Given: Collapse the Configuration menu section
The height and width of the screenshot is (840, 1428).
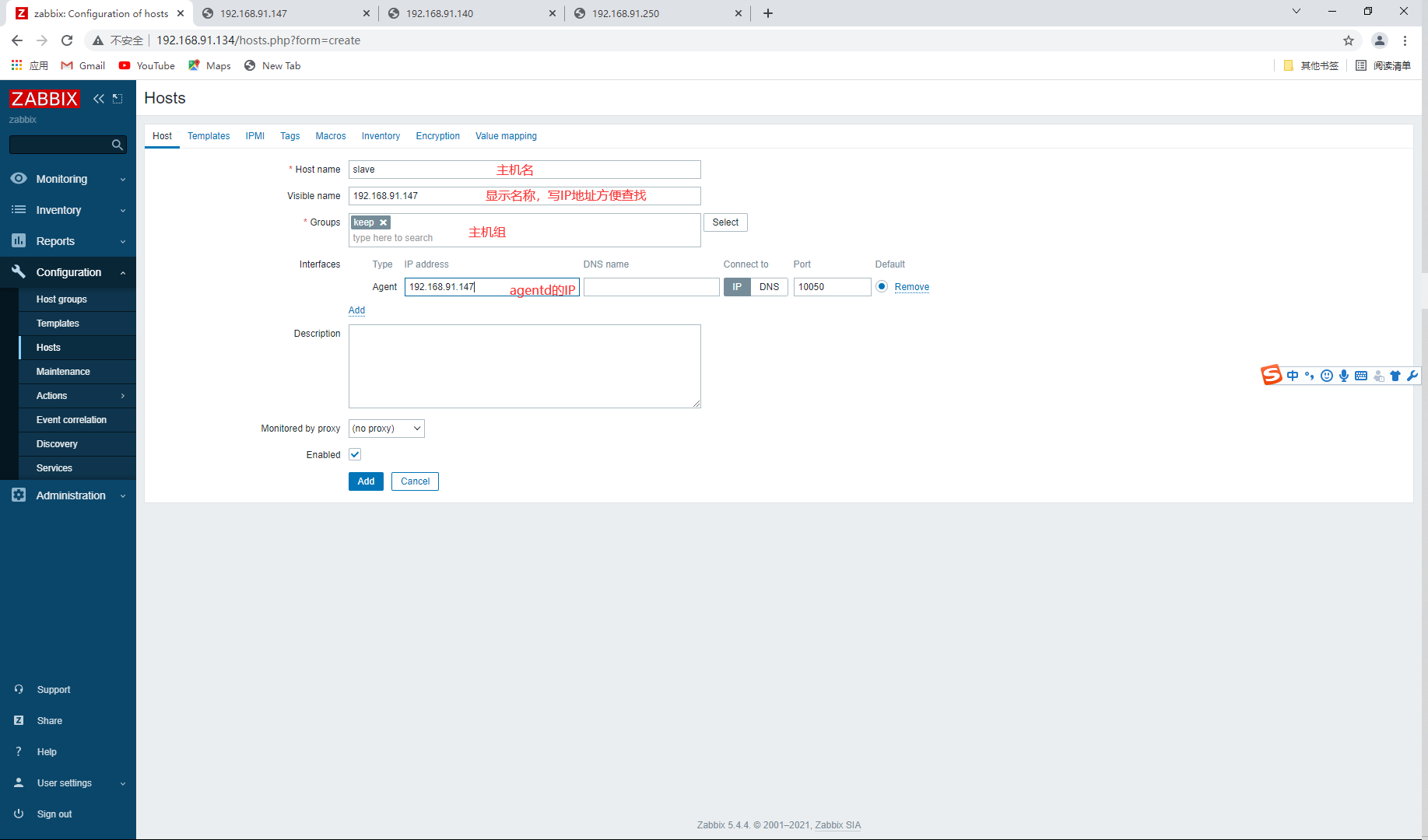Looking at the screenshot, I should click(x=123, y=273).
